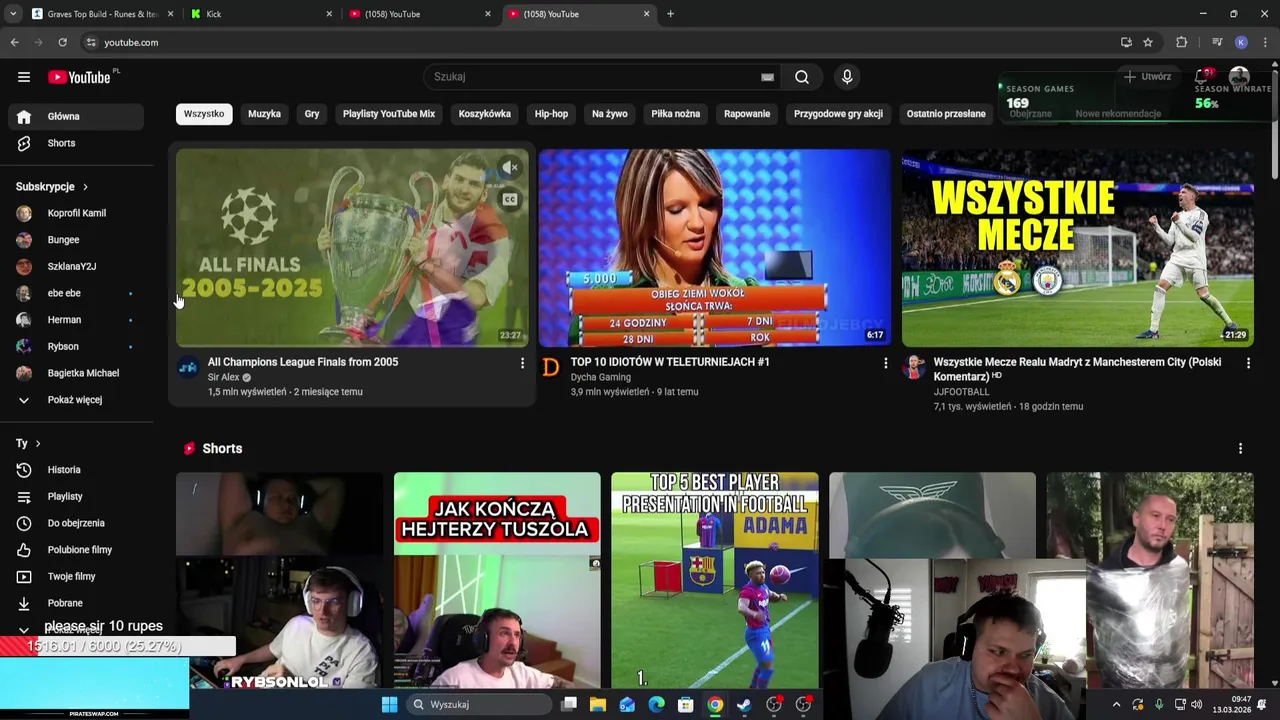Select the Playlisty YouTube Mix chip
This screenshot has width=1280, height=720.
(x=389, y=114)
